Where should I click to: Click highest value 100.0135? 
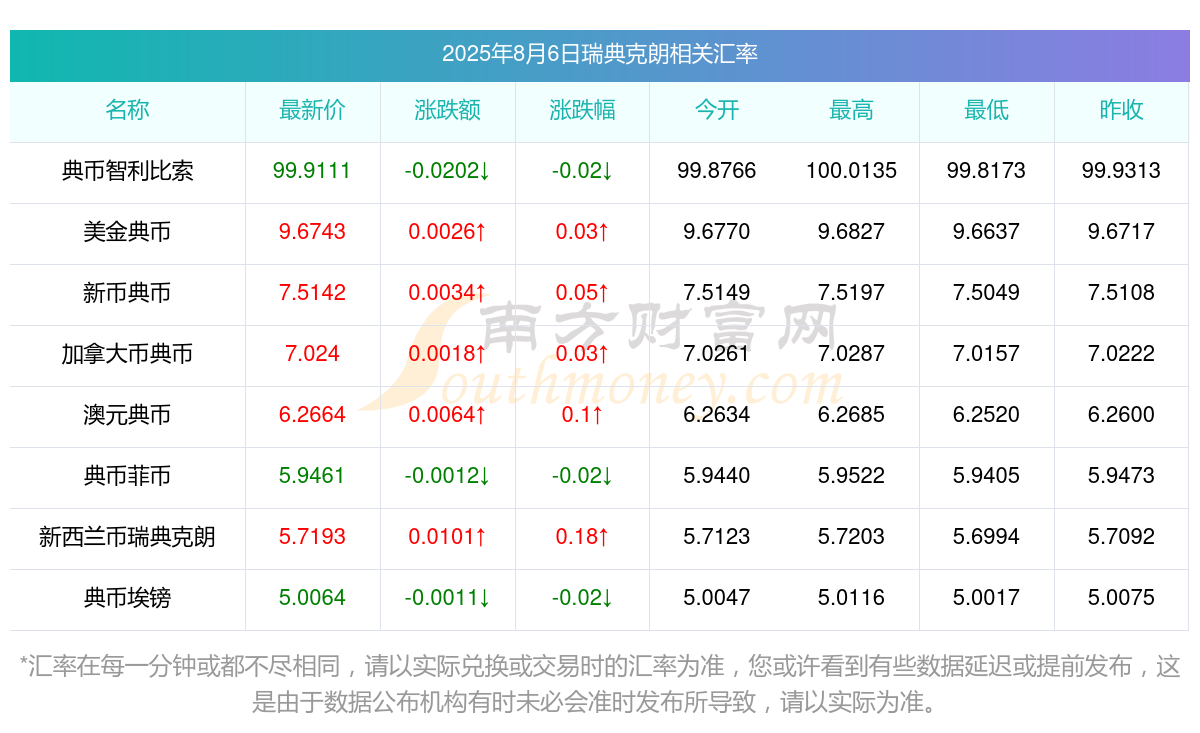851,171
